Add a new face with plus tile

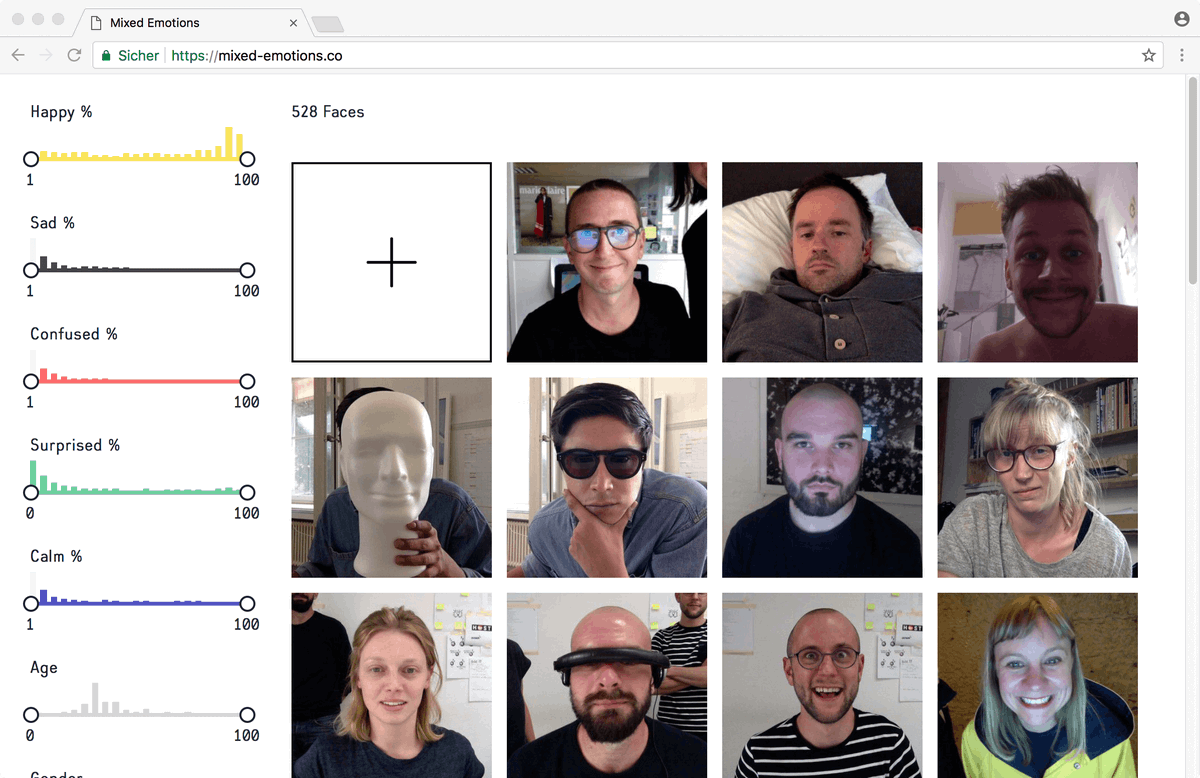click(391, 262)
